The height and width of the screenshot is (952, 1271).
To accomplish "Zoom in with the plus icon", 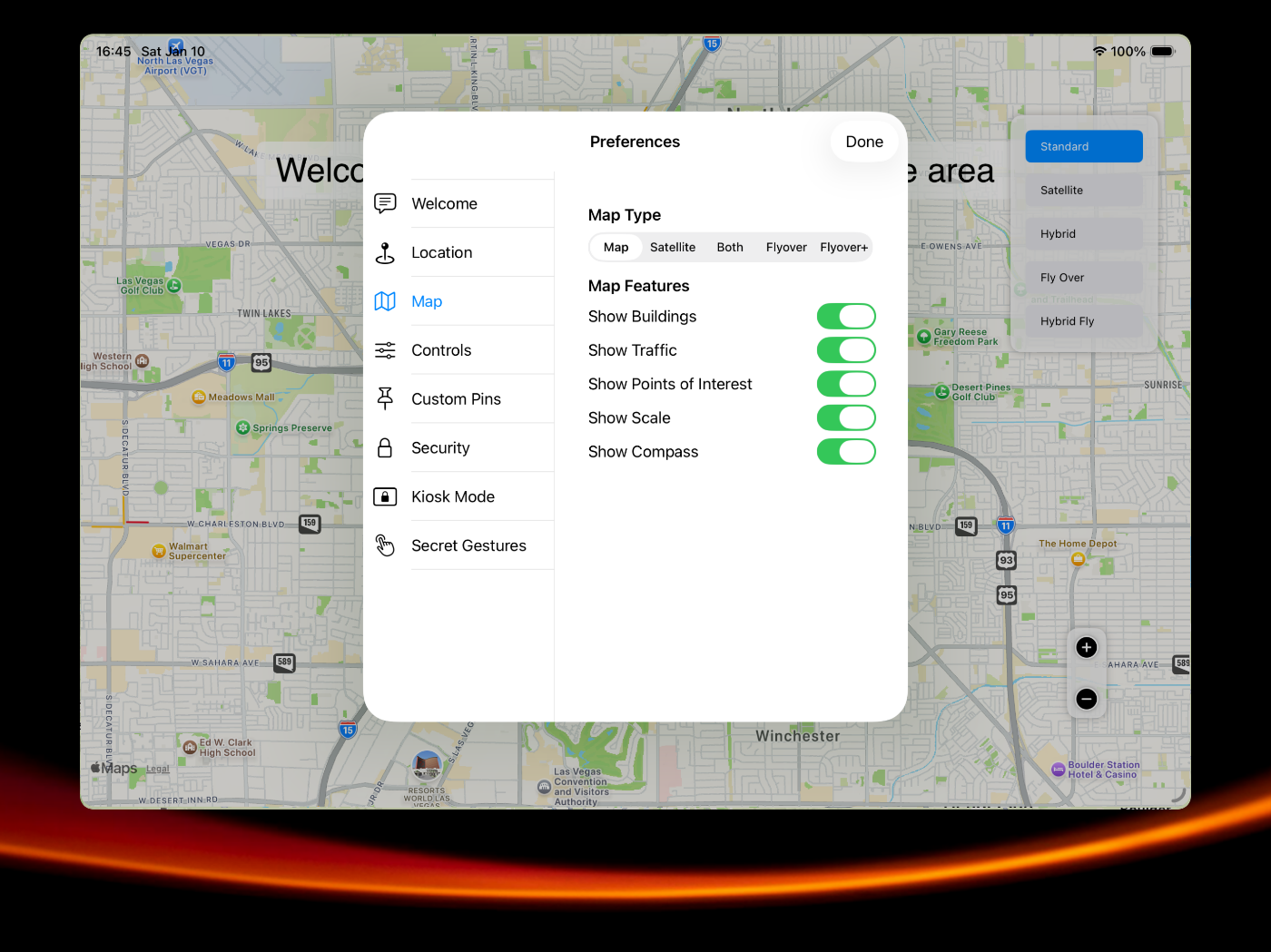I will point(1086,647).
